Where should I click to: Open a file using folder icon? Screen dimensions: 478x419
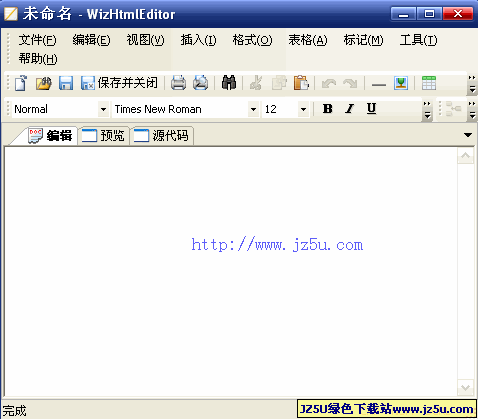pyautogui.click(x=44, y=83)
